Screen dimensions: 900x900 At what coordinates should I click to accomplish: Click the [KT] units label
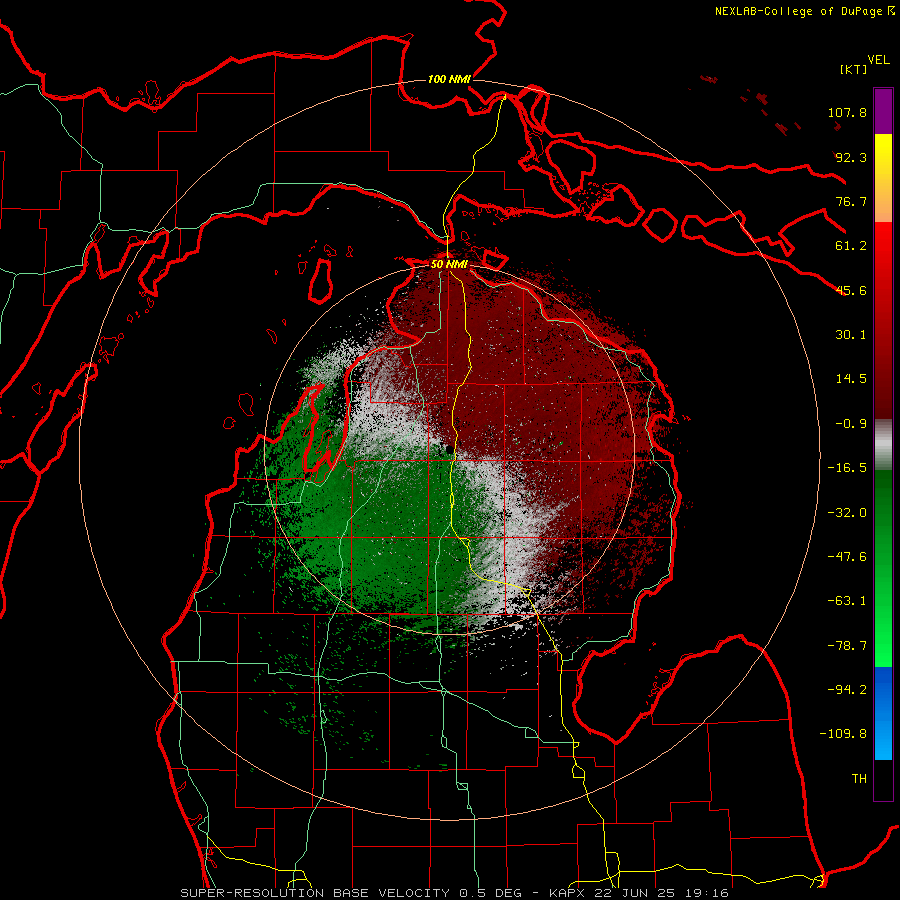[x=854, y=69]
